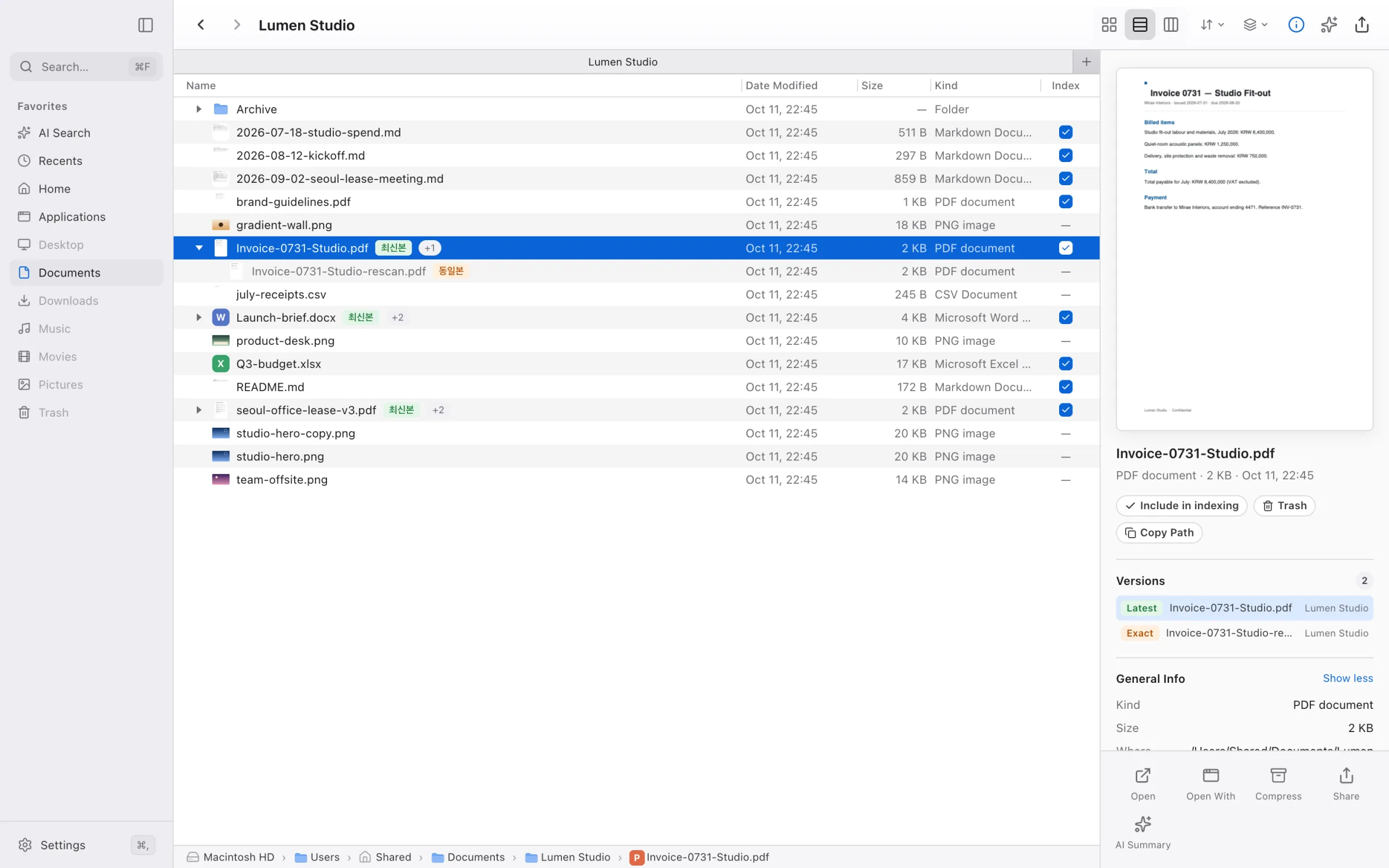Toggle index checkbox for Launch-brief.docx
Screen dimensions: 1389x868
pyautogui.click(x=1065, y=318)
